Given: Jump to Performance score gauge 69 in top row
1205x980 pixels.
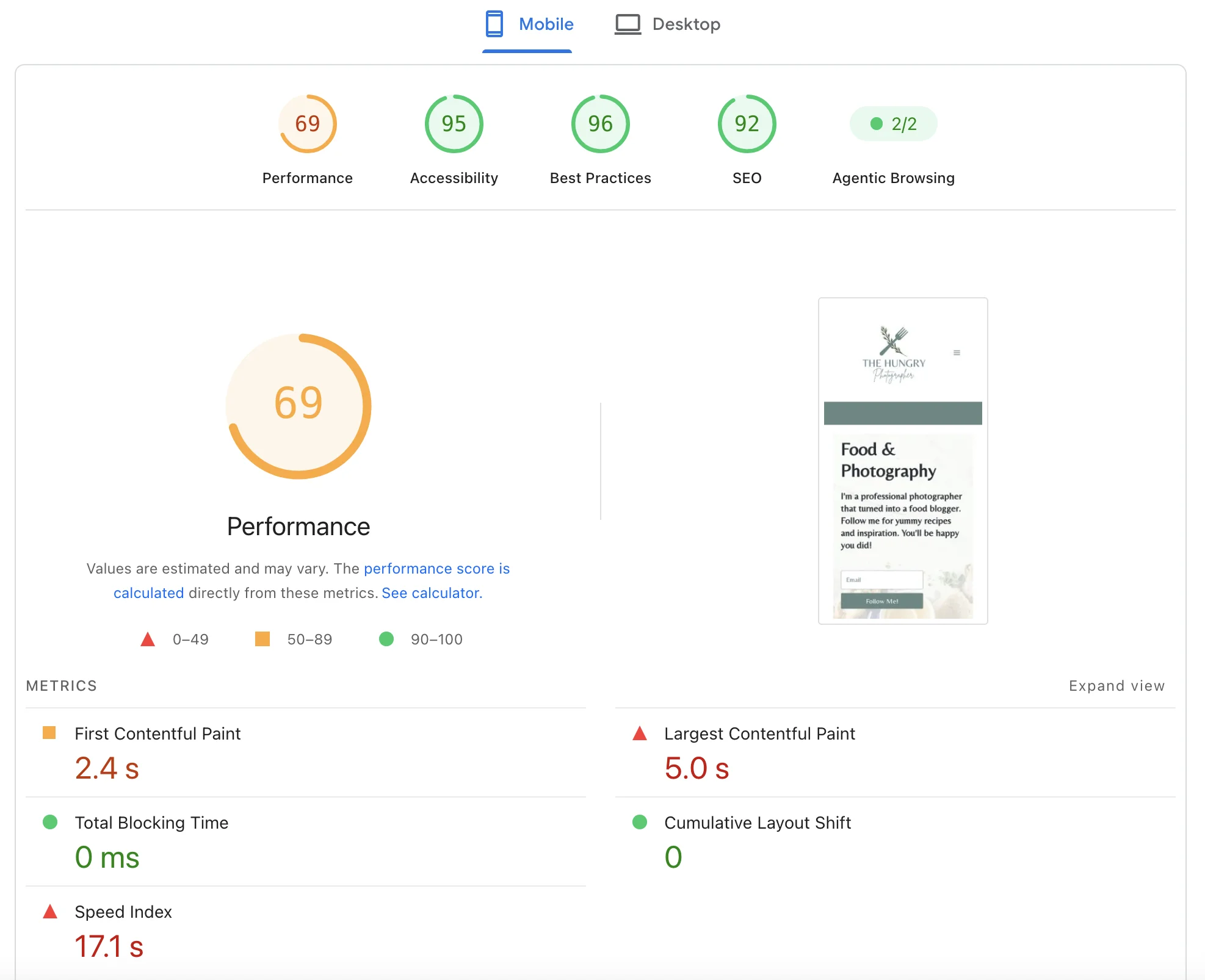Looking at the screenshot, I should click(308, 124).
